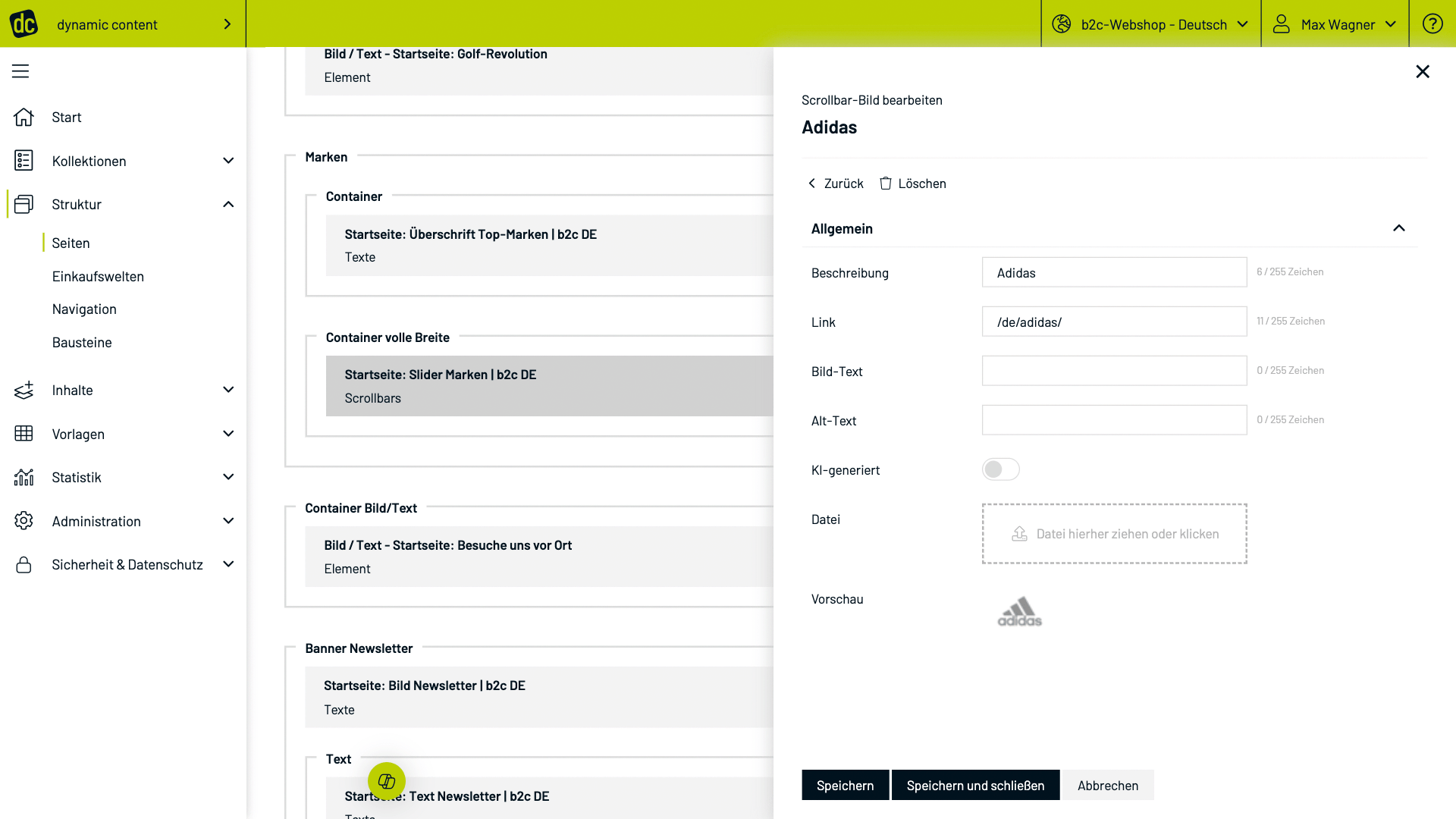Close the Scrollbar-Bild edit panel

click(x=1423, y=71)
